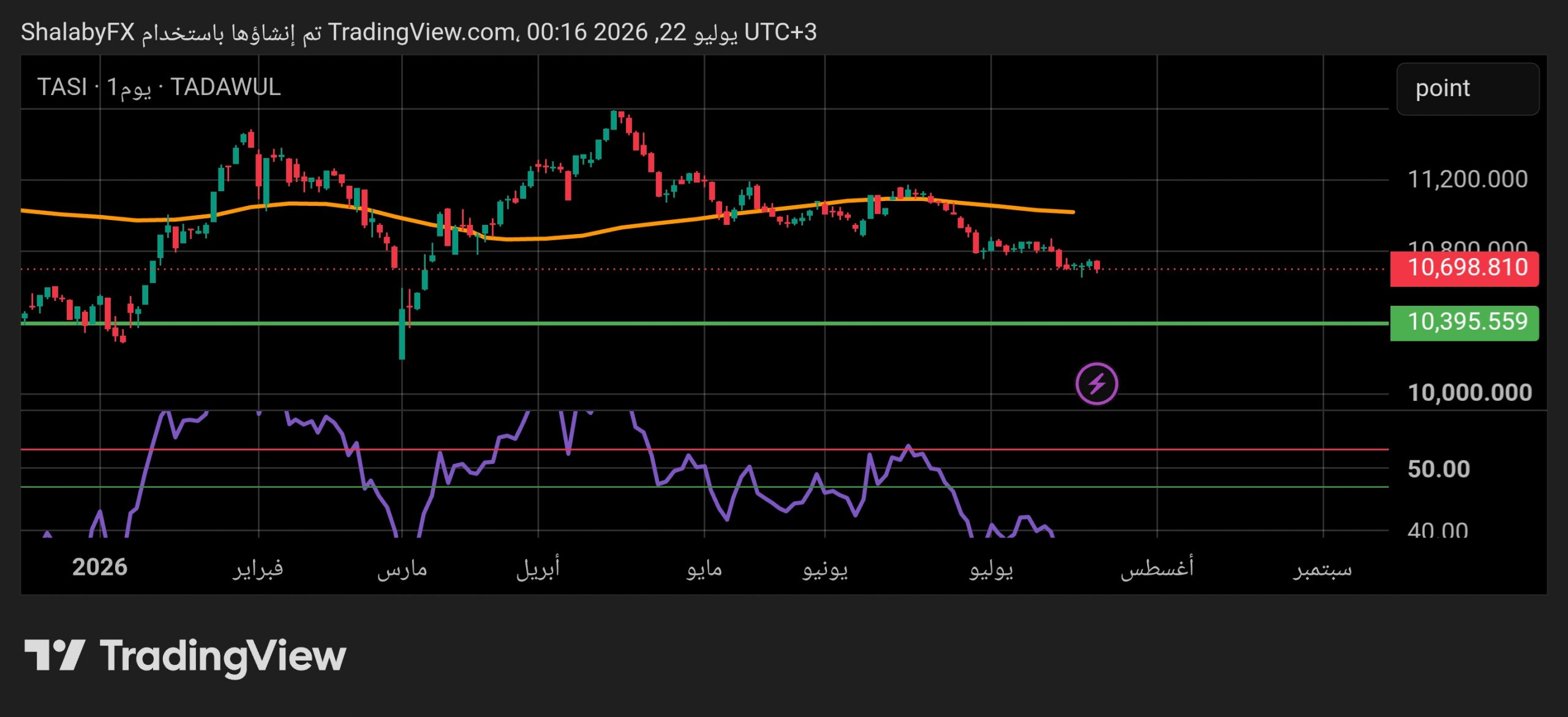Click the فبراير month axis label
The image size is (1568, 717).
click(258, 569)
